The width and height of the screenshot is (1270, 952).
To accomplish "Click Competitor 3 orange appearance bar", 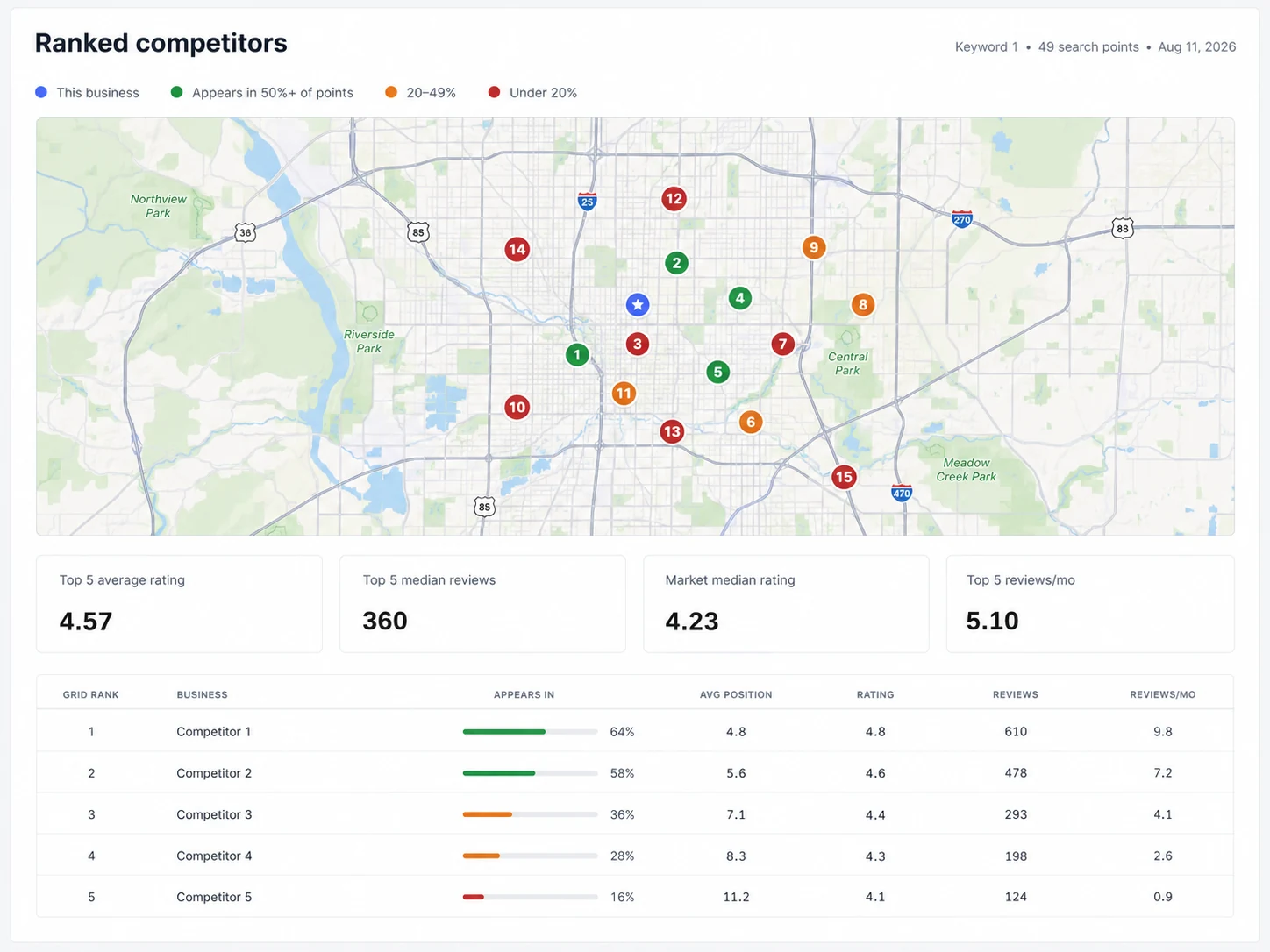I will (x=488, y=814).
